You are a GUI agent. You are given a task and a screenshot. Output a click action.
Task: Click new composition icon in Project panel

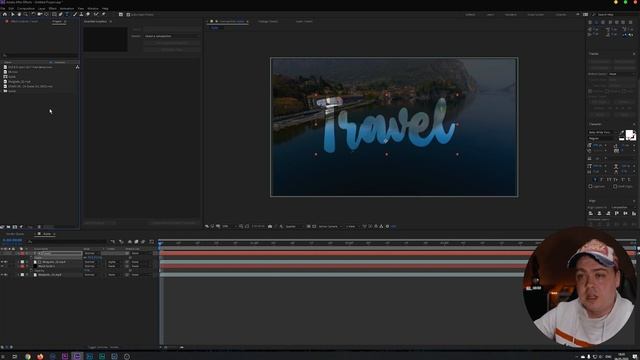pos(15,227)
